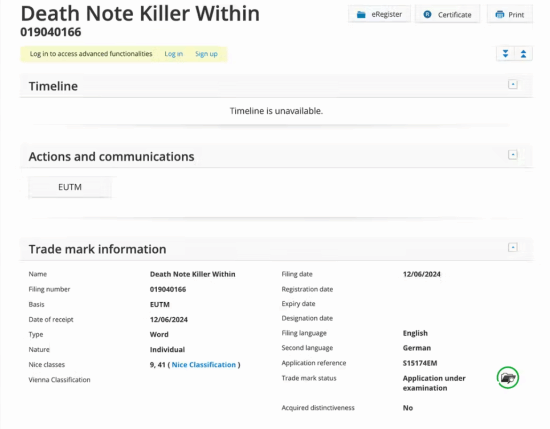Viewport: 550px width, 429px height.
Task: Click the Timeline is unavailable message
Action: tap(276, 111)
